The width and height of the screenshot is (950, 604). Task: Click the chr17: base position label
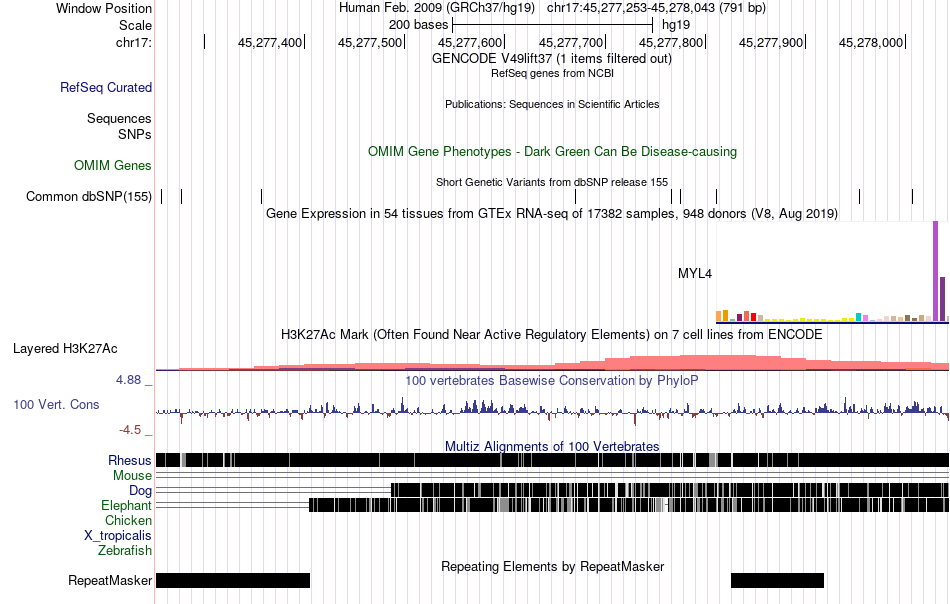134,42
